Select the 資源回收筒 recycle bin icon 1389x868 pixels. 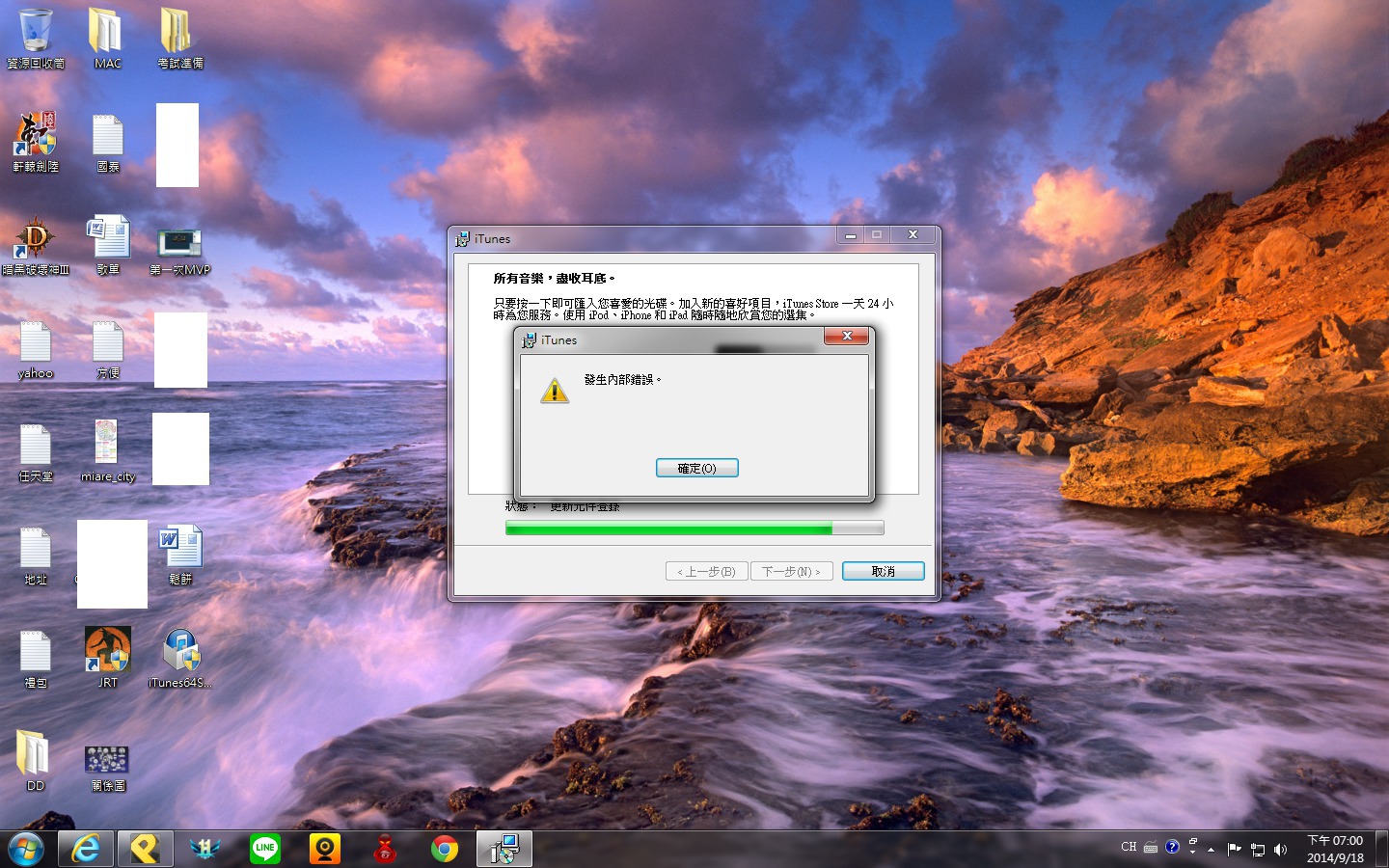[36, 39]
